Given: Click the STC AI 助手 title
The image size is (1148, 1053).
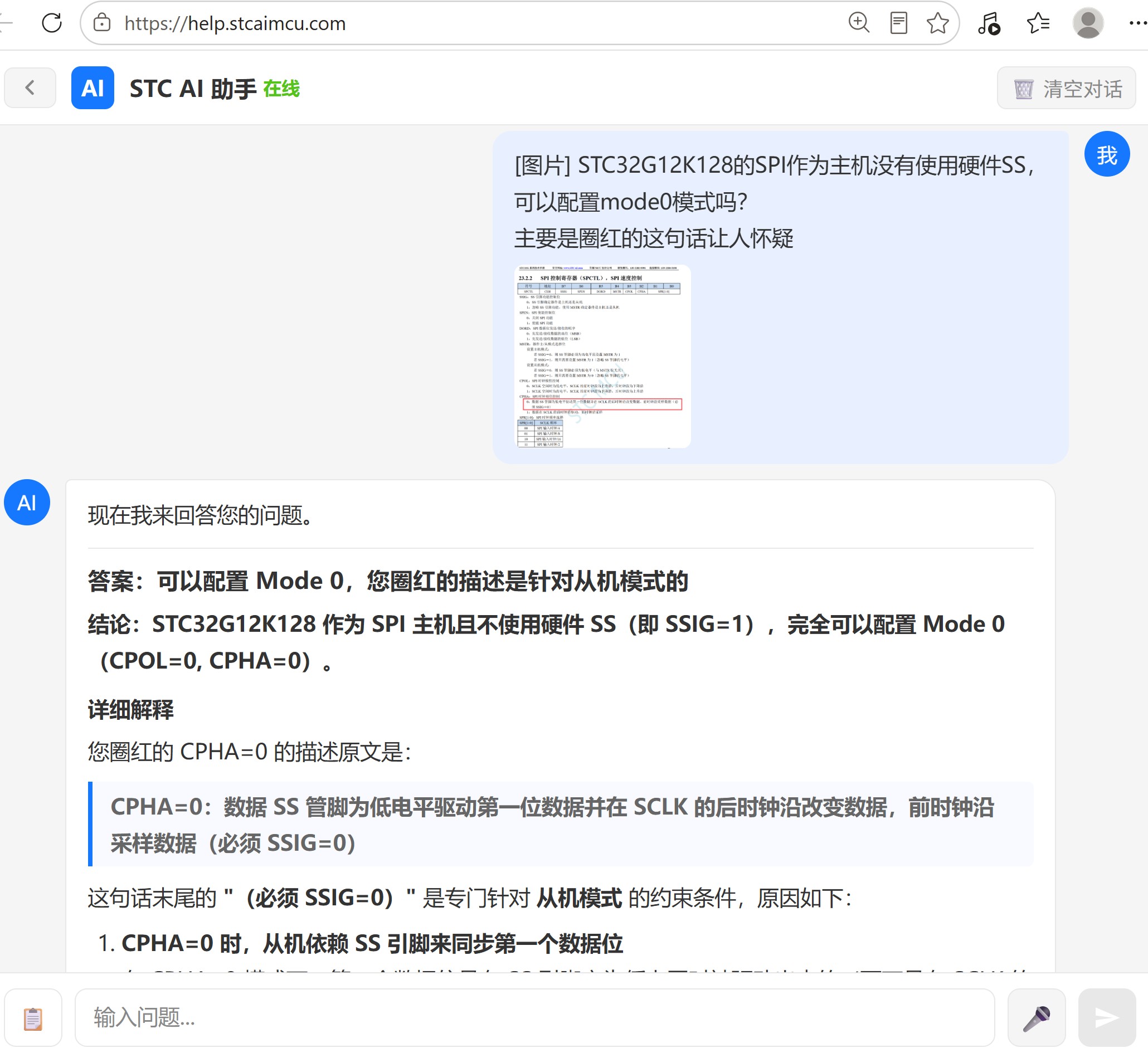Looking at the screenshot, I should pos(193,89).
